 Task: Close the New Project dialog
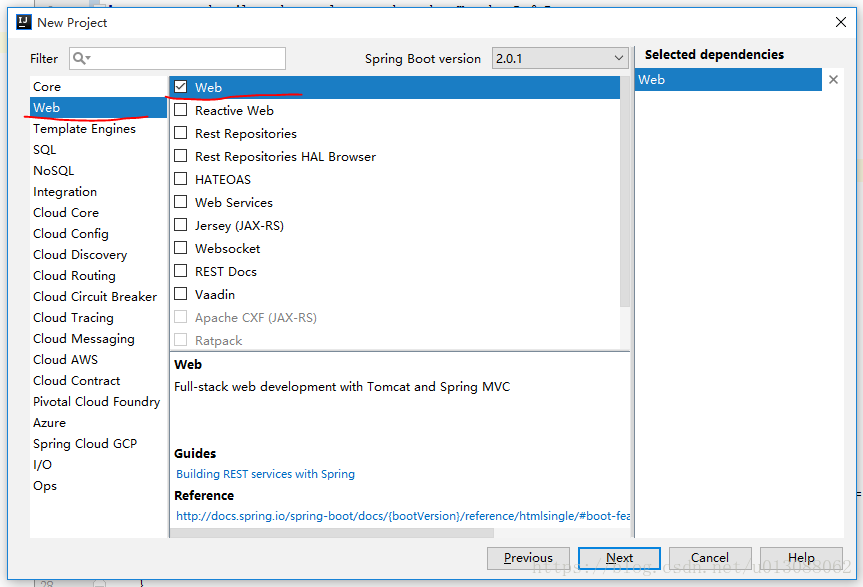click(840, 22)
